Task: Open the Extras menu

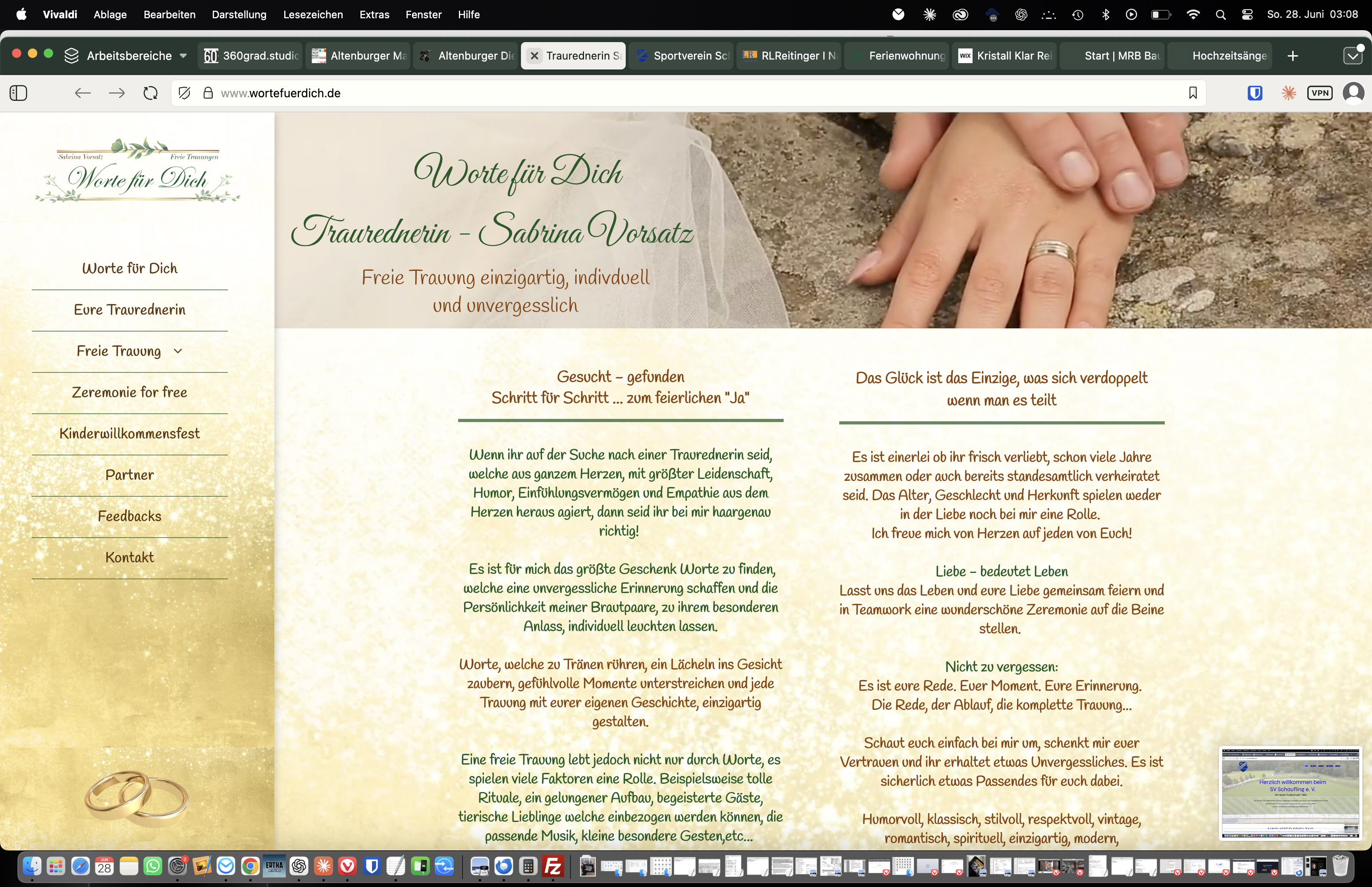Action: [374, 14]
